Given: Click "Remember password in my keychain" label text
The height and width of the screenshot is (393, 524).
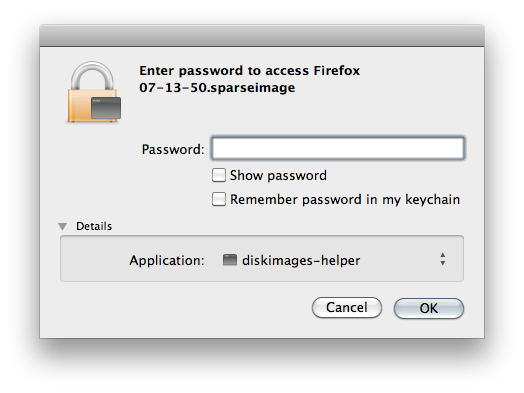Looking at the screenshot, I should pos(345,200).
